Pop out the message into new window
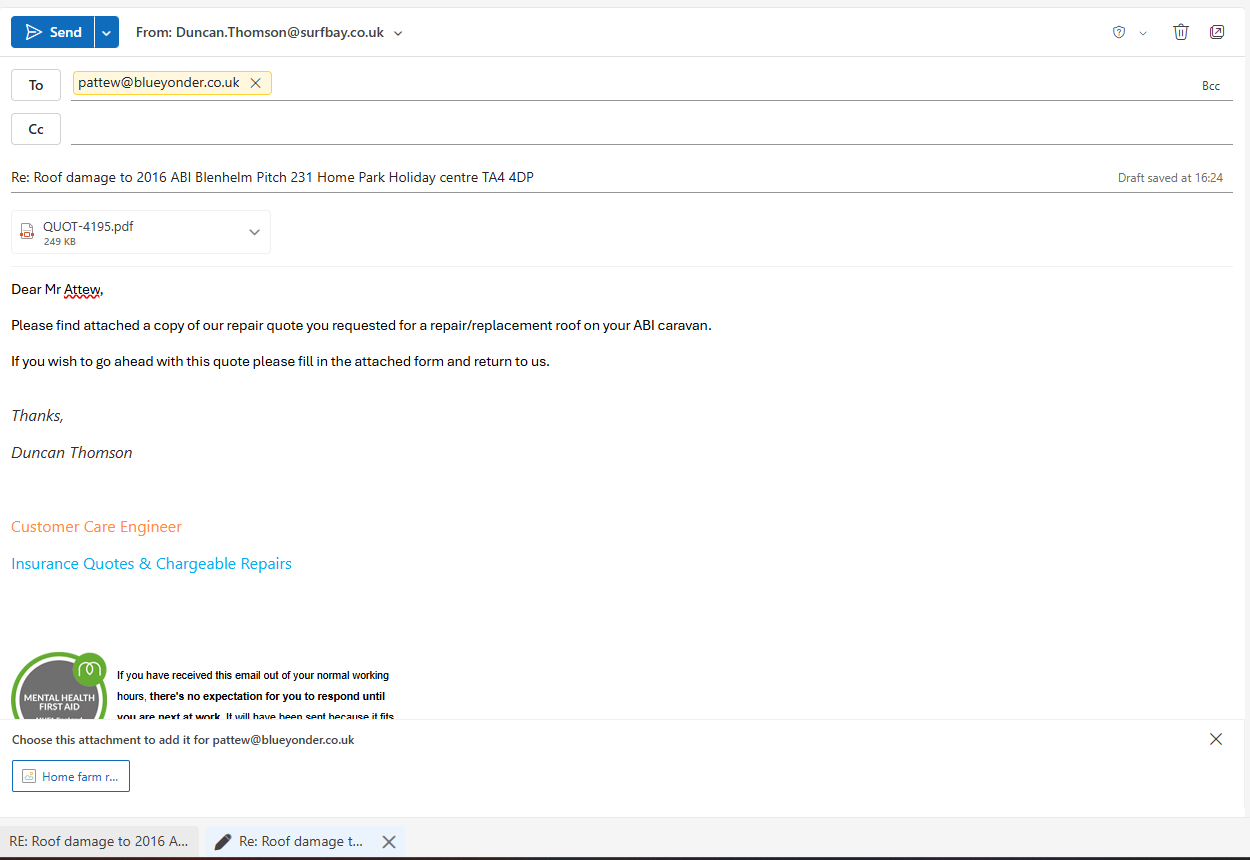The height and width of the screenshot is (860, 1250). pos(1217,32)
